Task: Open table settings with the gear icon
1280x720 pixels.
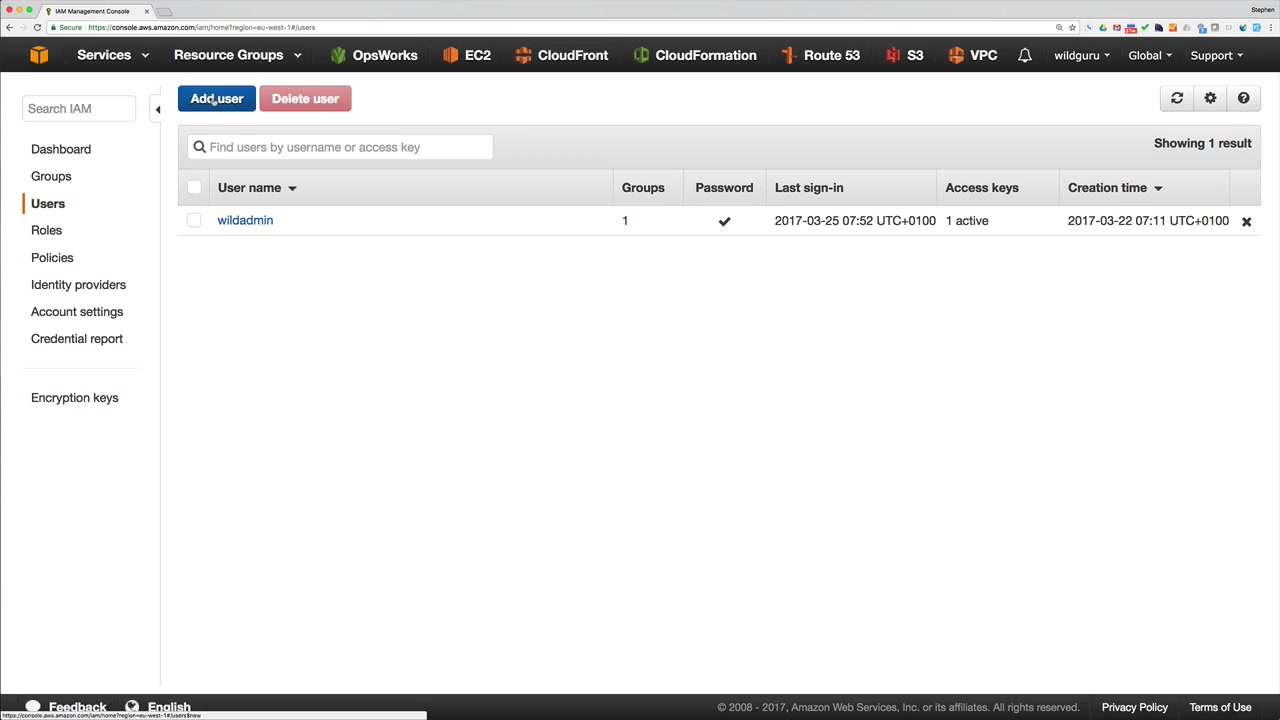Action: [1210, 98]
